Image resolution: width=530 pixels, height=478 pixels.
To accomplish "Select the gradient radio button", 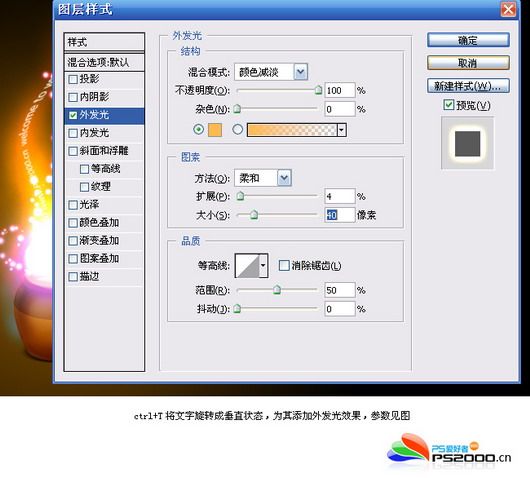I will [238, 129].
